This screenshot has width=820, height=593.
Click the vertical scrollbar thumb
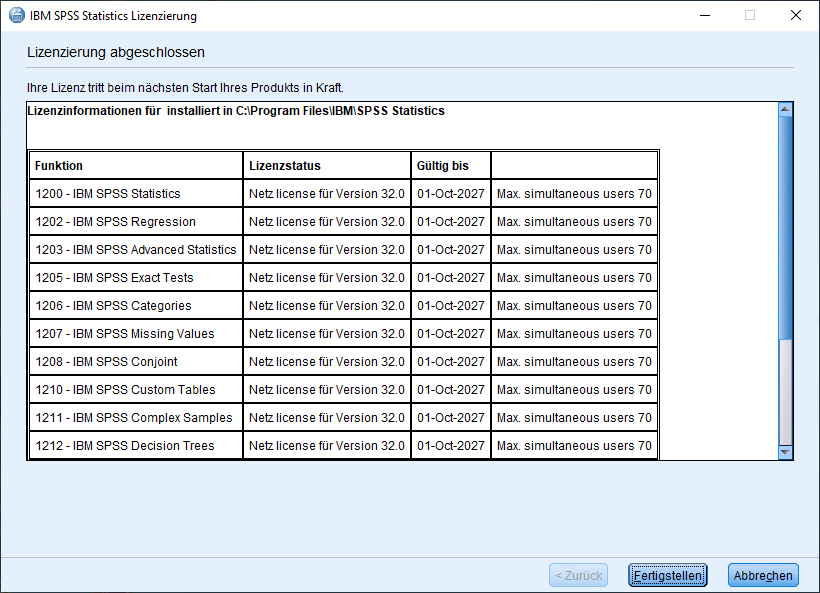[x=785, y=228]
